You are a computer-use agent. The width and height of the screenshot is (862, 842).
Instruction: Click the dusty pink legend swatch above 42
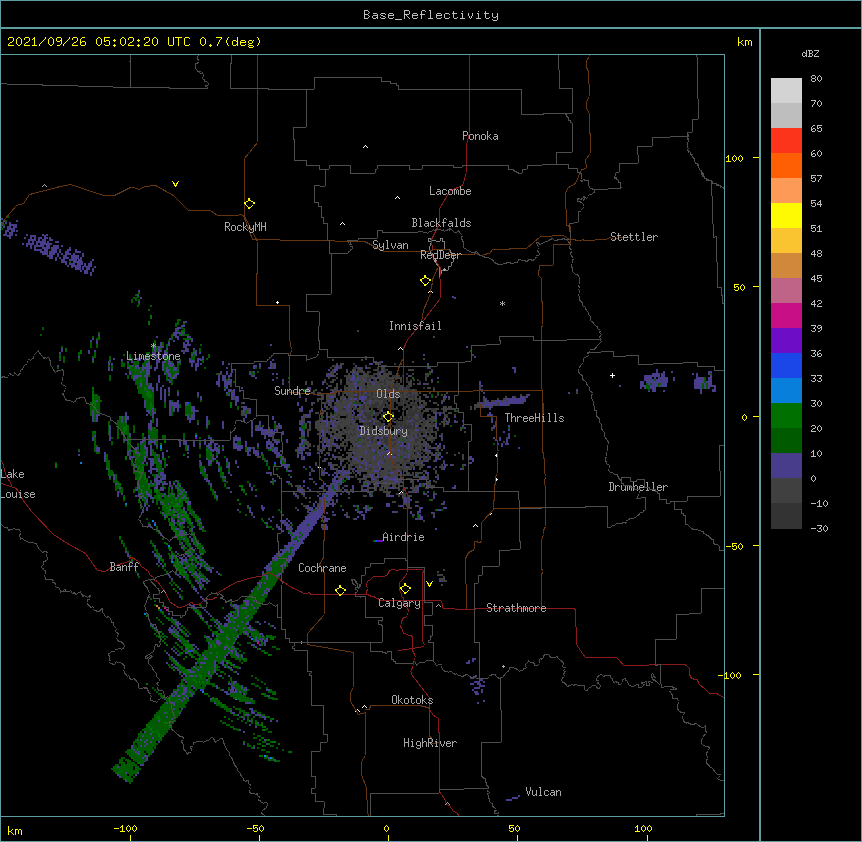click(786, 291)
